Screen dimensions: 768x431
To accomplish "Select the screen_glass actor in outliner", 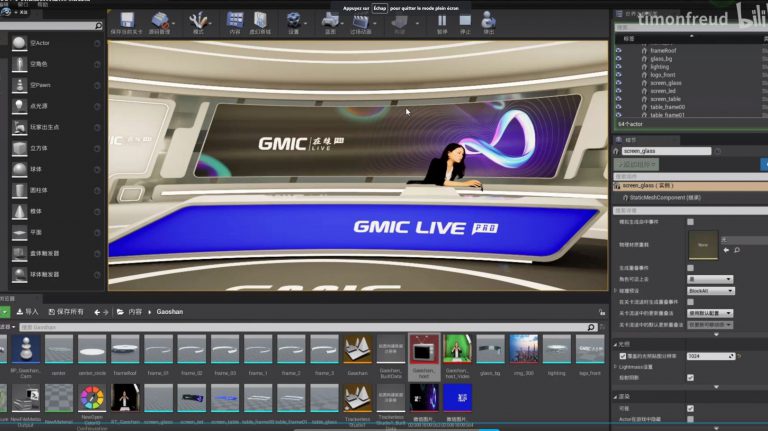I will click(x=666, y=83).
